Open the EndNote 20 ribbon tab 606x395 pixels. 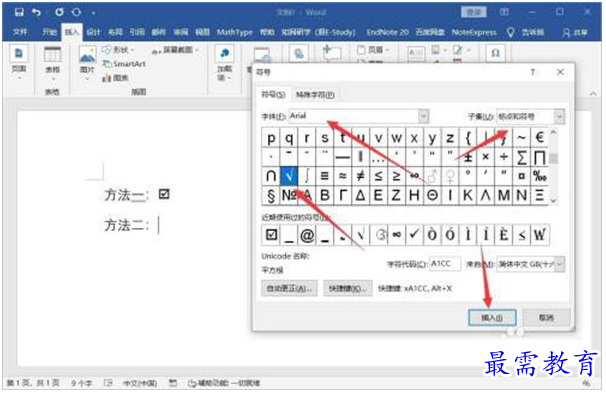tap(387, 32)
